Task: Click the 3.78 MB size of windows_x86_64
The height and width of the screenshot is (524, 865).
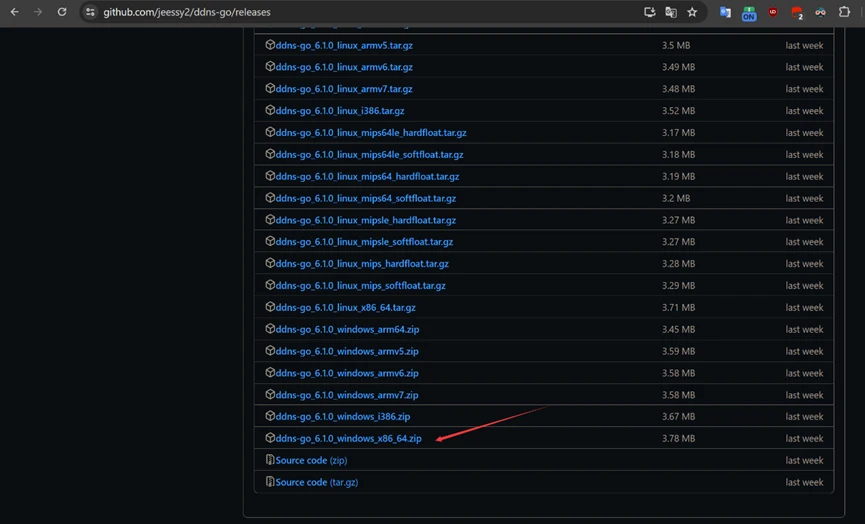Action: (679, 439)
